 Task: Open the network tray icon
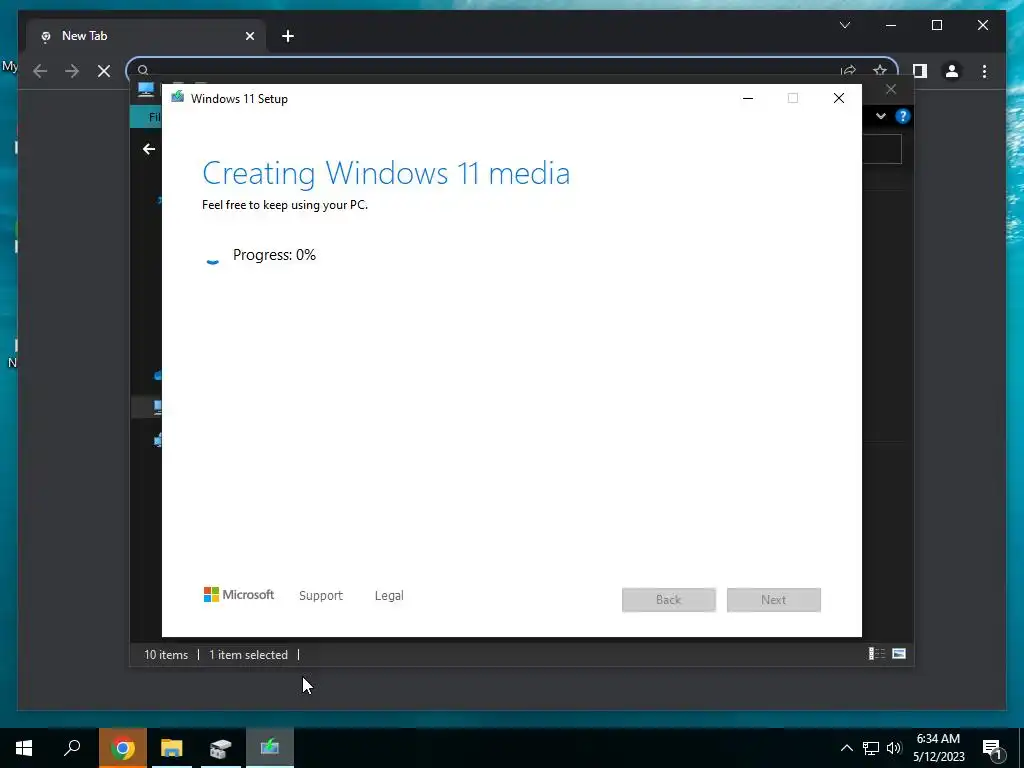pyautogui.click(x=871, y=748)
